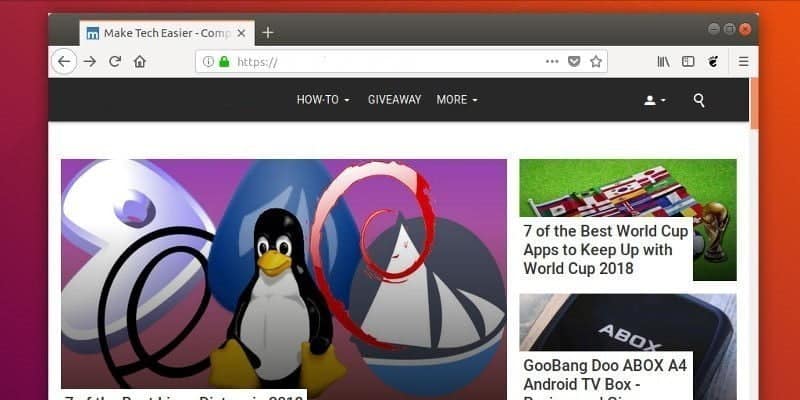Minimize the Firefox window
Screen dimensions: 800x400
pos(714,29)
